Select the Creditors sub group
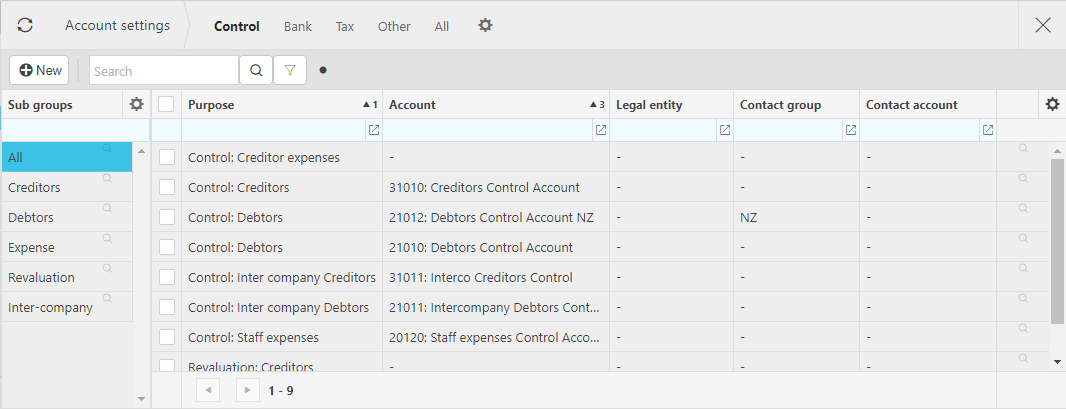Viewport: 1066px width, 409px height. point(67,187)
